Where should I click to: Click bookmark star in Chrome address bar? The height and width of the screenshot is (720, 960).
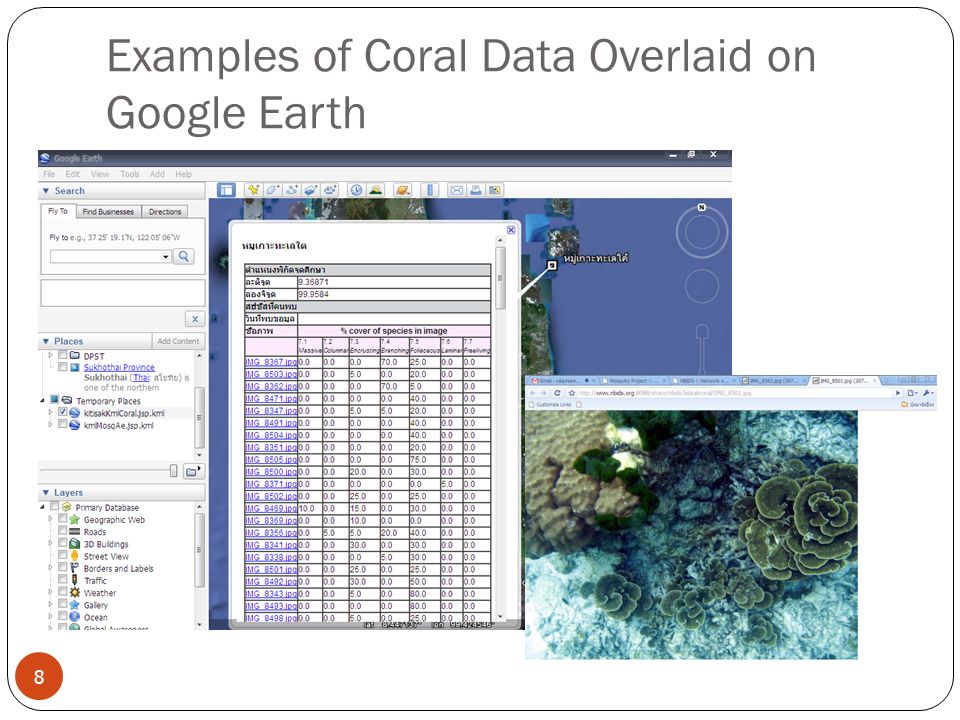(571, 393)
